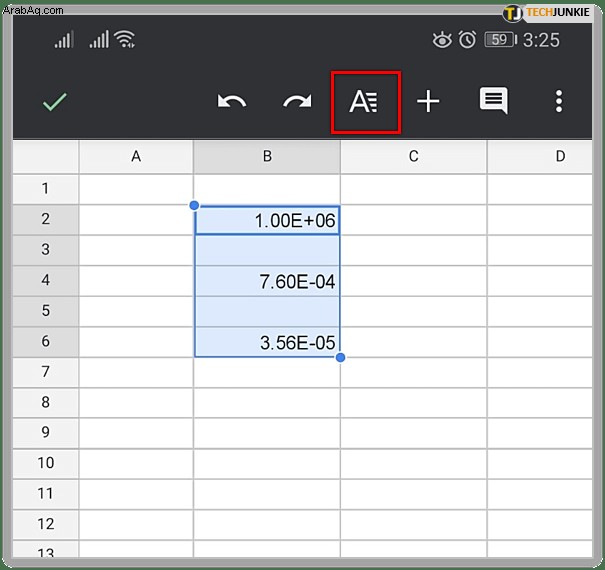605x570 pixels.
Task: Select cell containing 1.00E+06
Action: point(267,220)
